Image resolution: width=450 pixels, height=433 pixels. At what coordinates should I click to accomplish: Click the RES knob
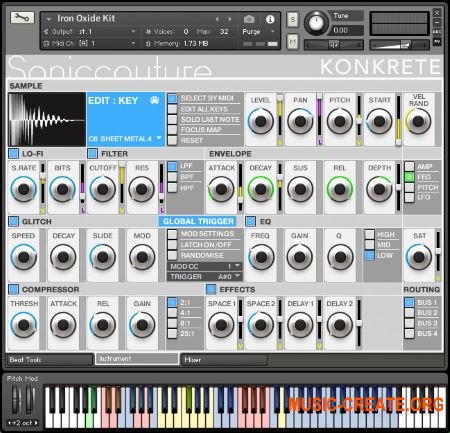[x=142, y=189]
